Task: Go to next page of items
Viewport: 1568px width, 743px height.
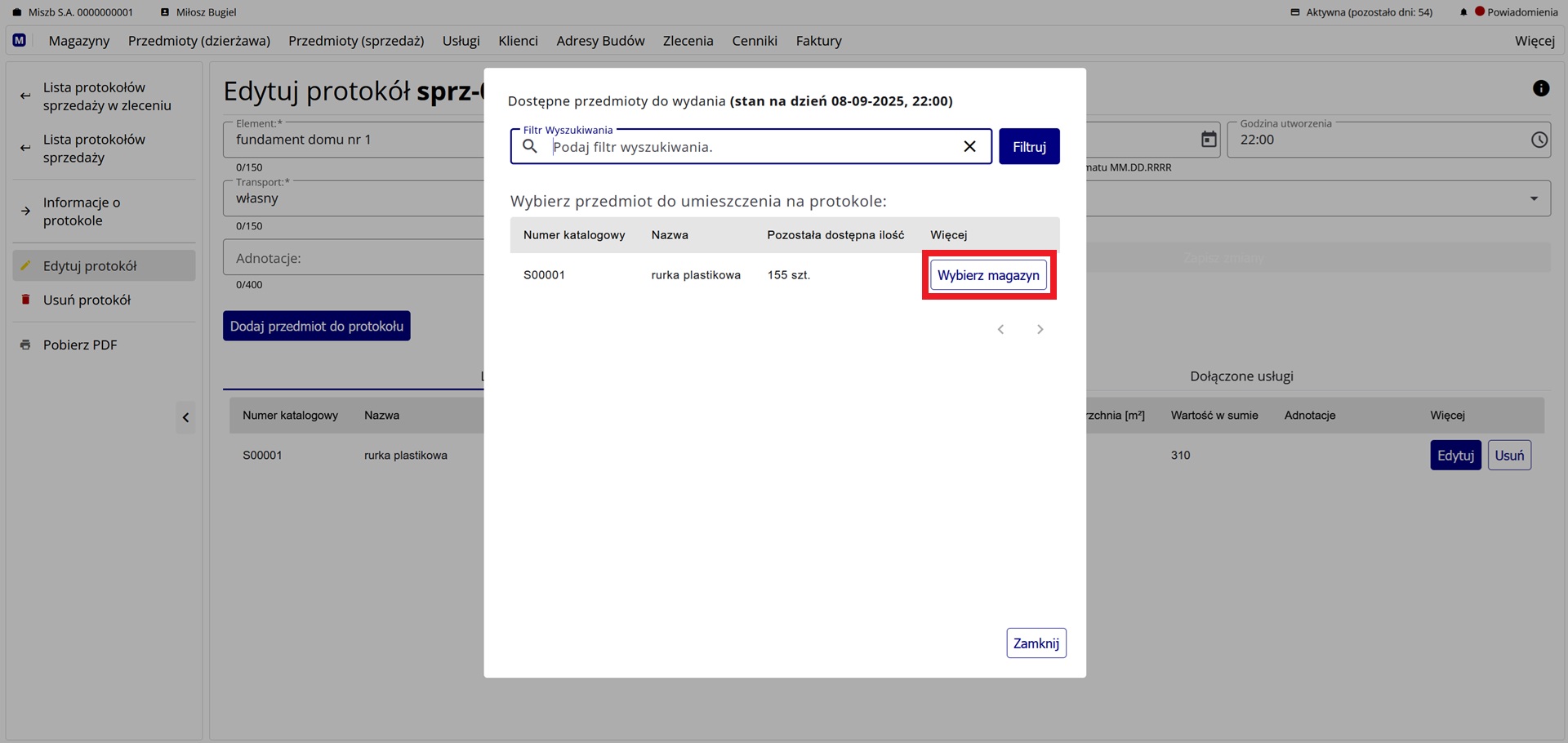Action: pos(1040,329)
